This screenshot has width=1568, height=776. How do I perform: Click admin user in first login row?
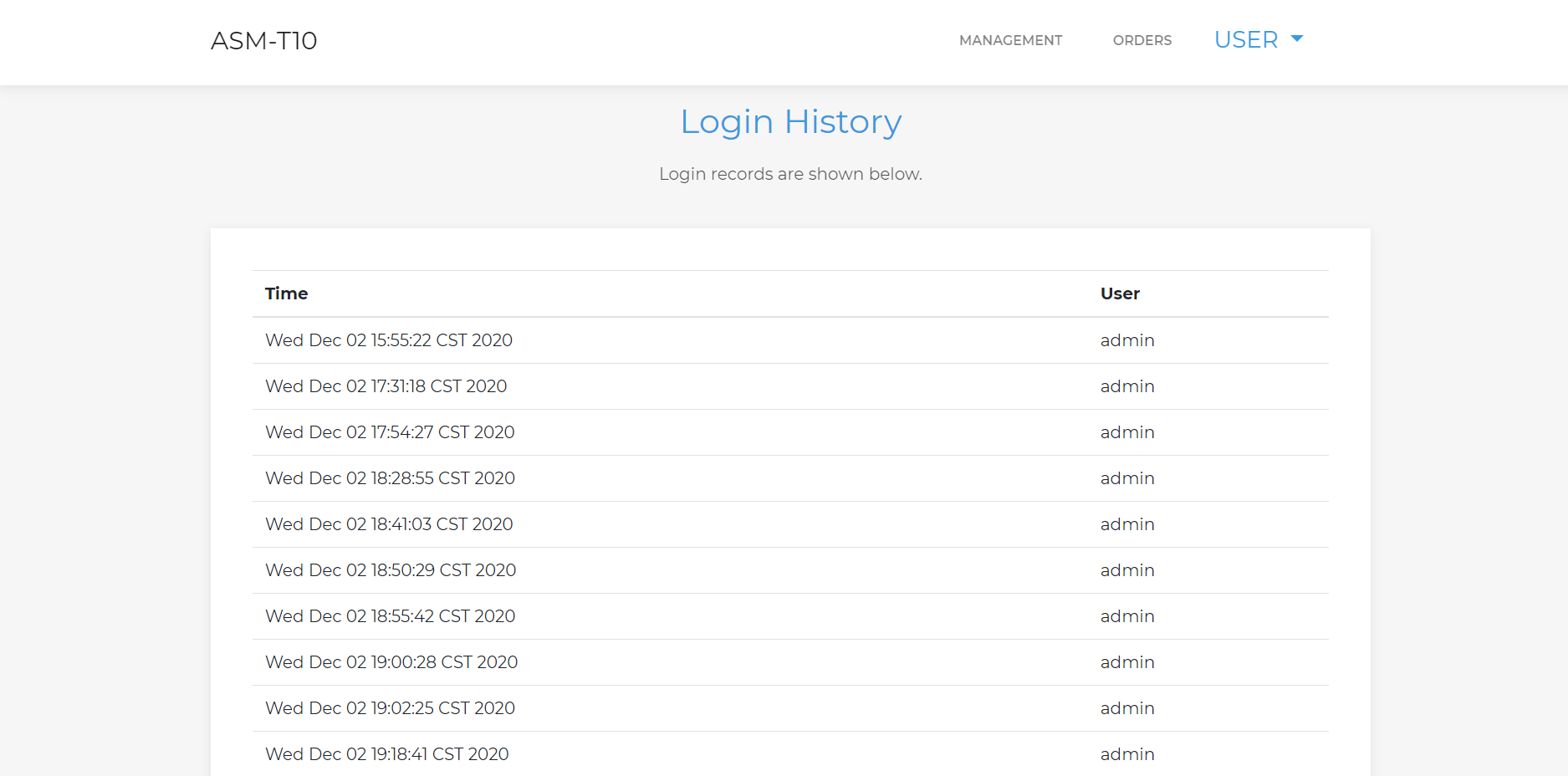coord(1127,340)
